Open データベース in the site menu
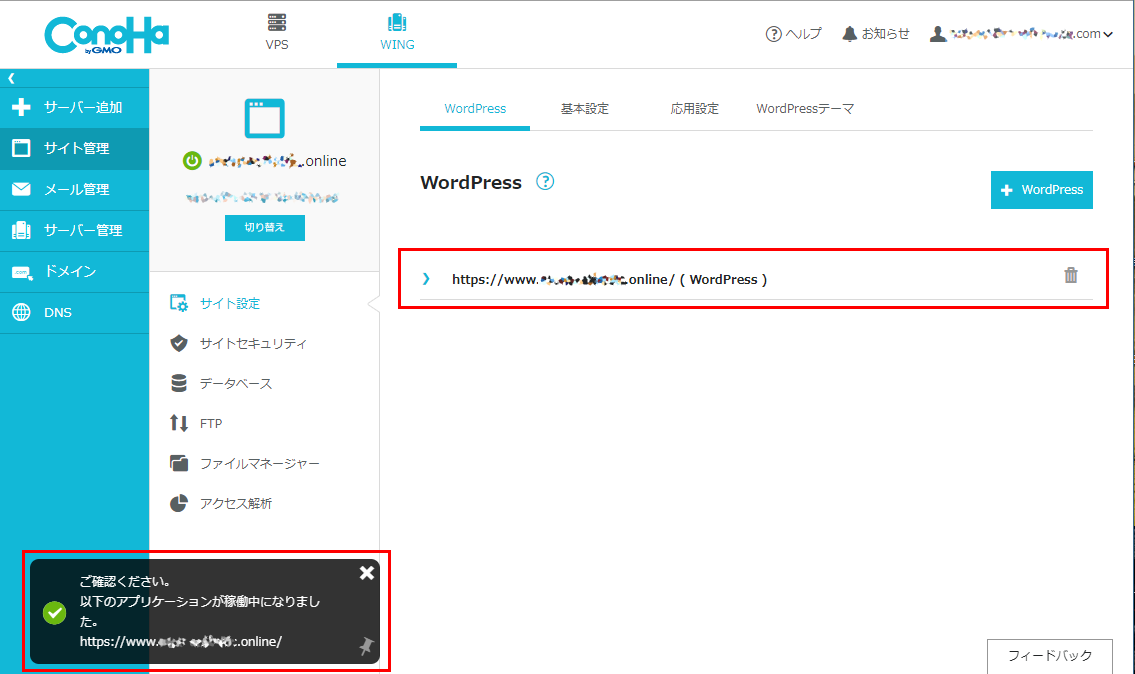Image resolution: width=1135 pixels, height=674 pixels. click(x=235, y=384)
